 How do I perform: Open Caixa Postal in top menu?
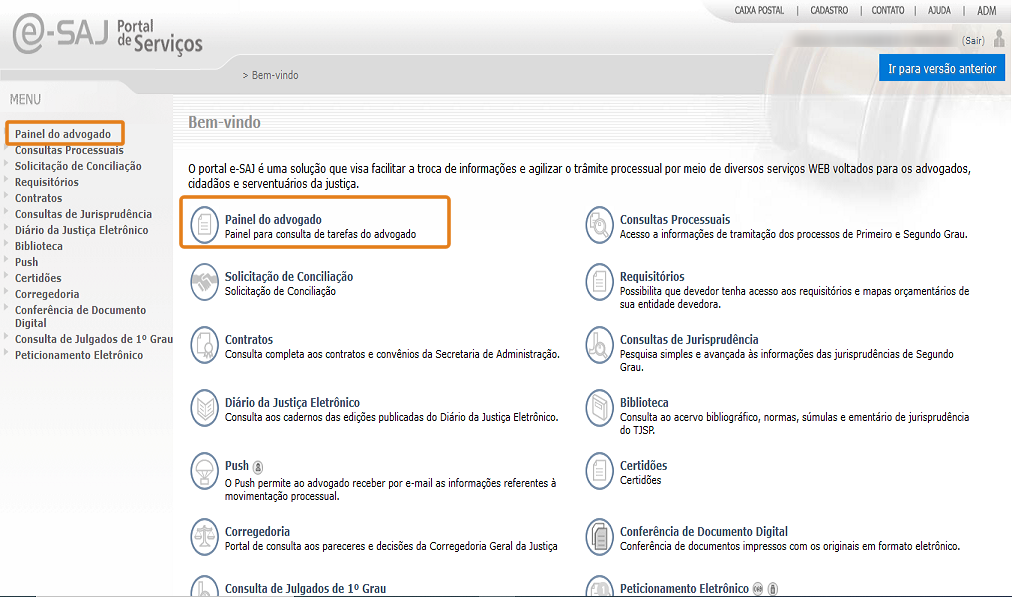coord(759,10)
